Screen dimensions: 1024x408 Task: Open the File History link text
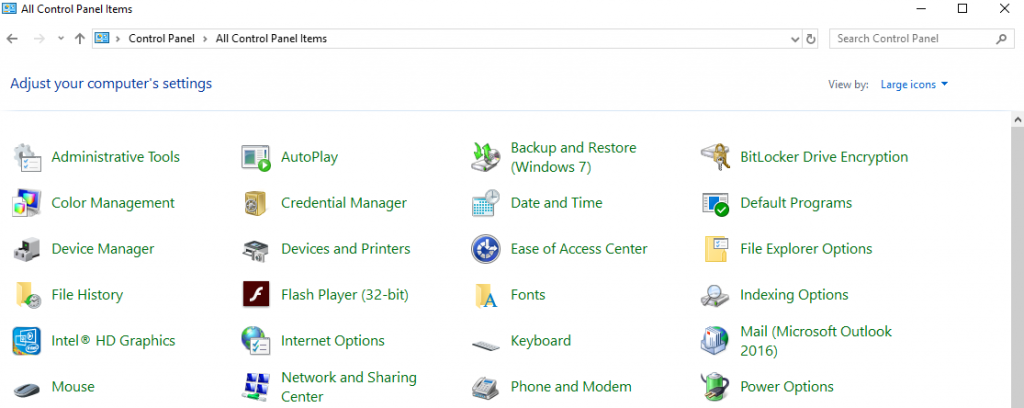click(87, 295)
